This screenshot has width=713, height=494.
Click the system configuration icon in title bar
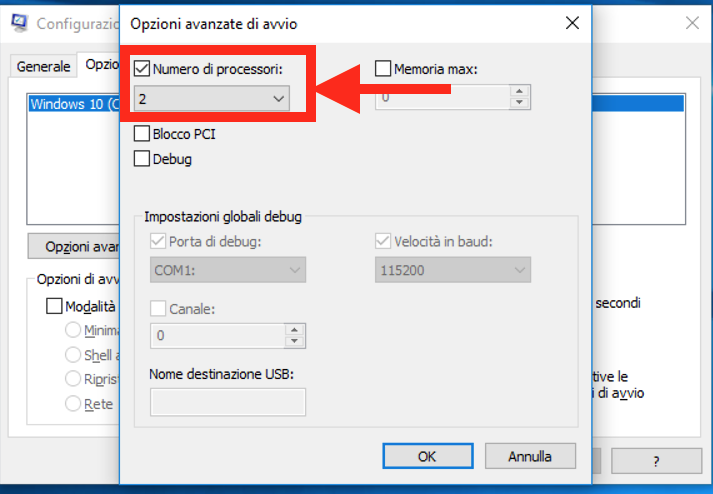pos(19,23)
